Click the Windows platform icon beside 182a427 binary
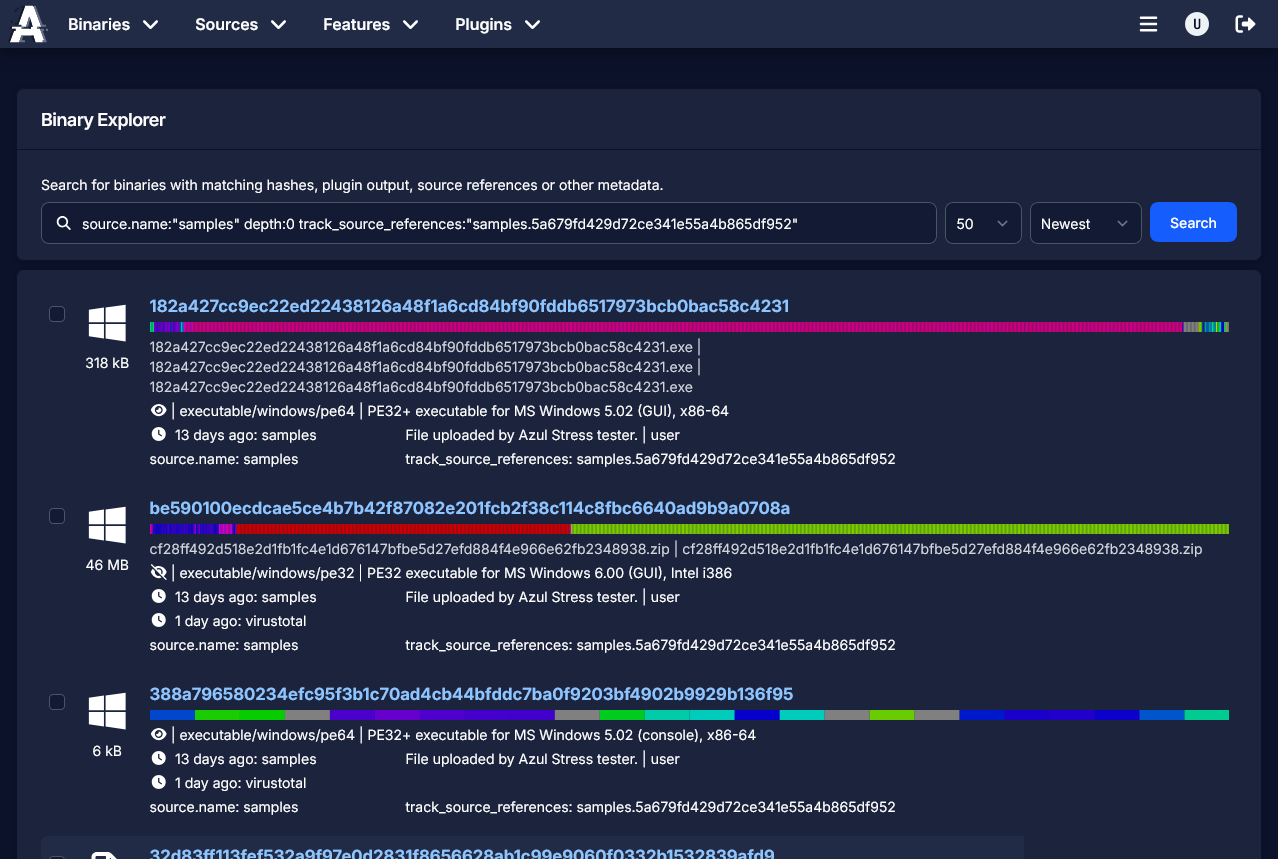This screenshot has width=1278, height=859. click(107, 322)
